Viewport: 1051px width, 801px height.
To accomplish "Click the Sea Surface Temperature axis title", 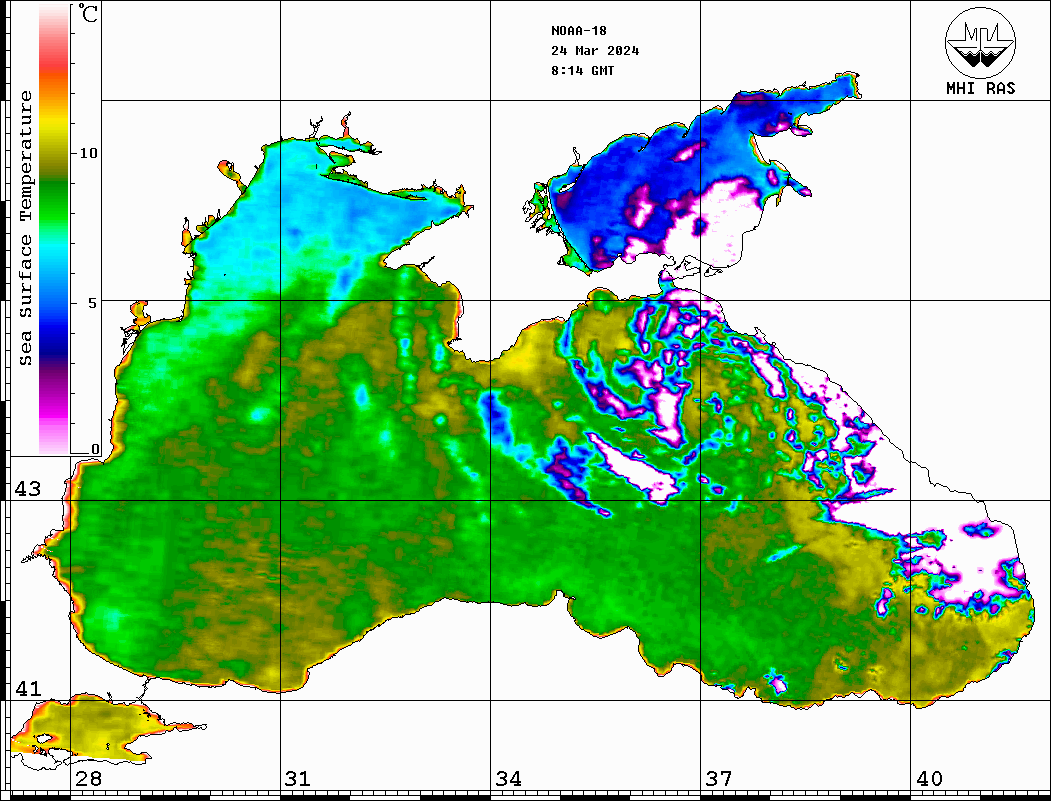I will 25,228.
